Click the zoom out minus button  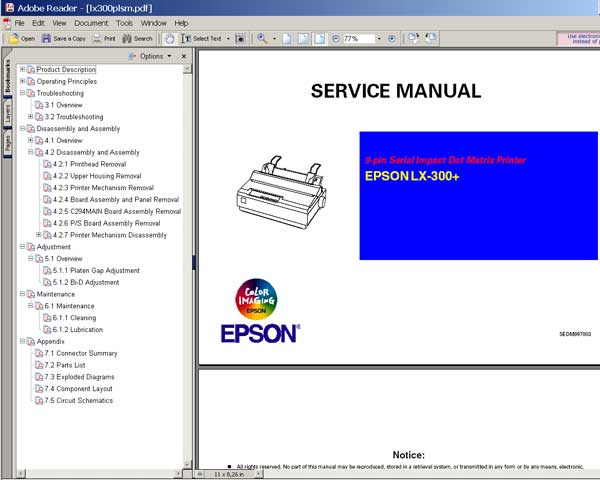click(x=336, y=39)
